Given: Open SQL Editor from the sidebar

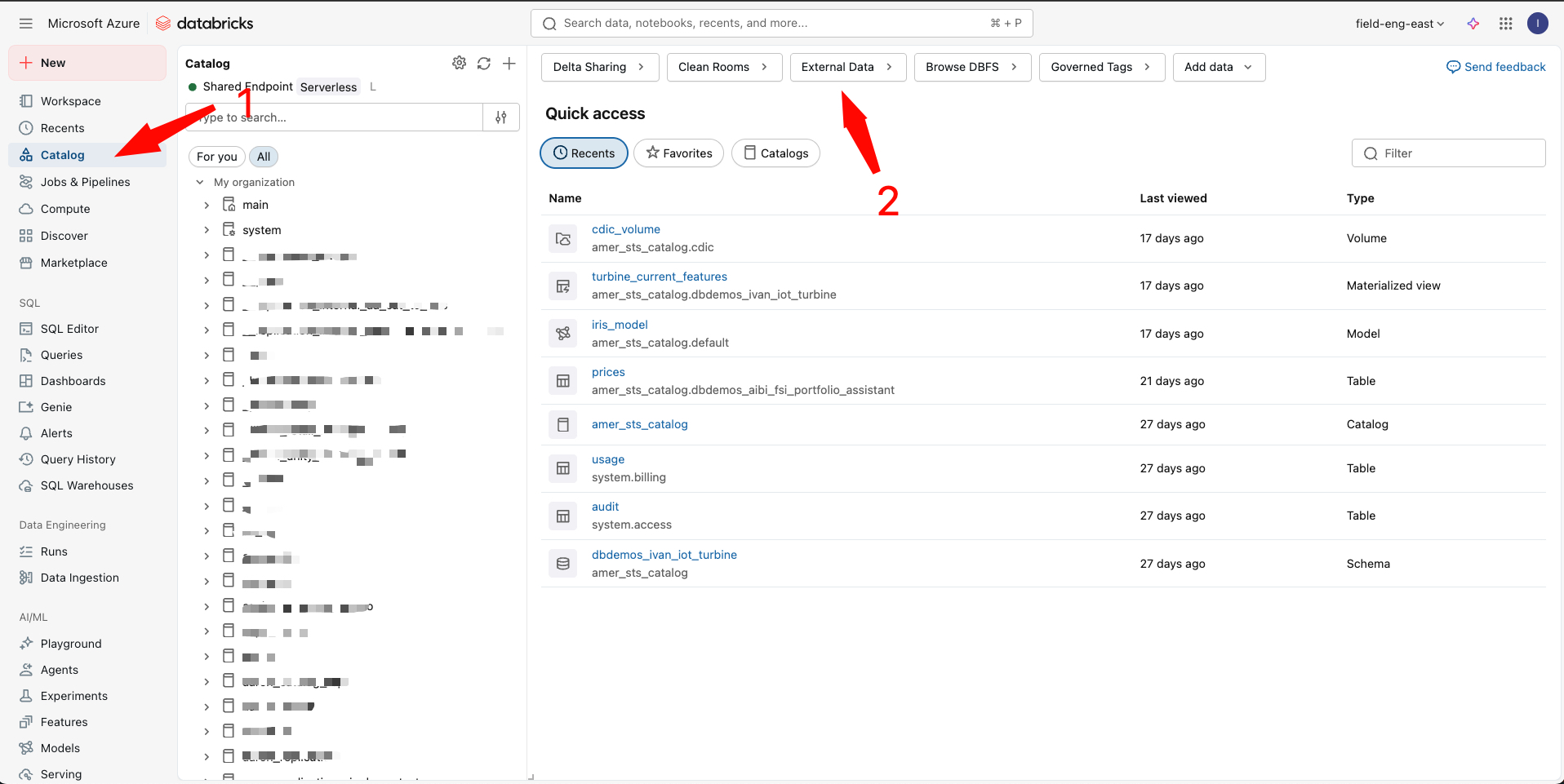Looking at the screenshot, I should pos(69,329).
